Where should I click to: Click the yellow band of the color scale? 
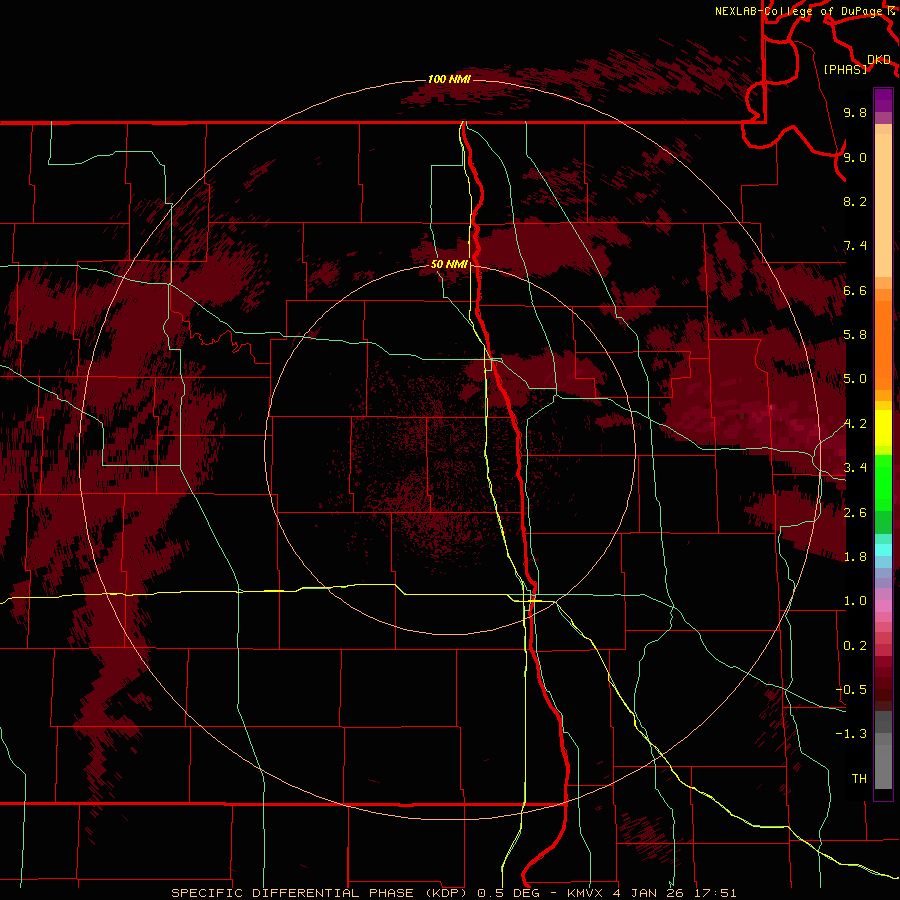(x=883, y=428)
